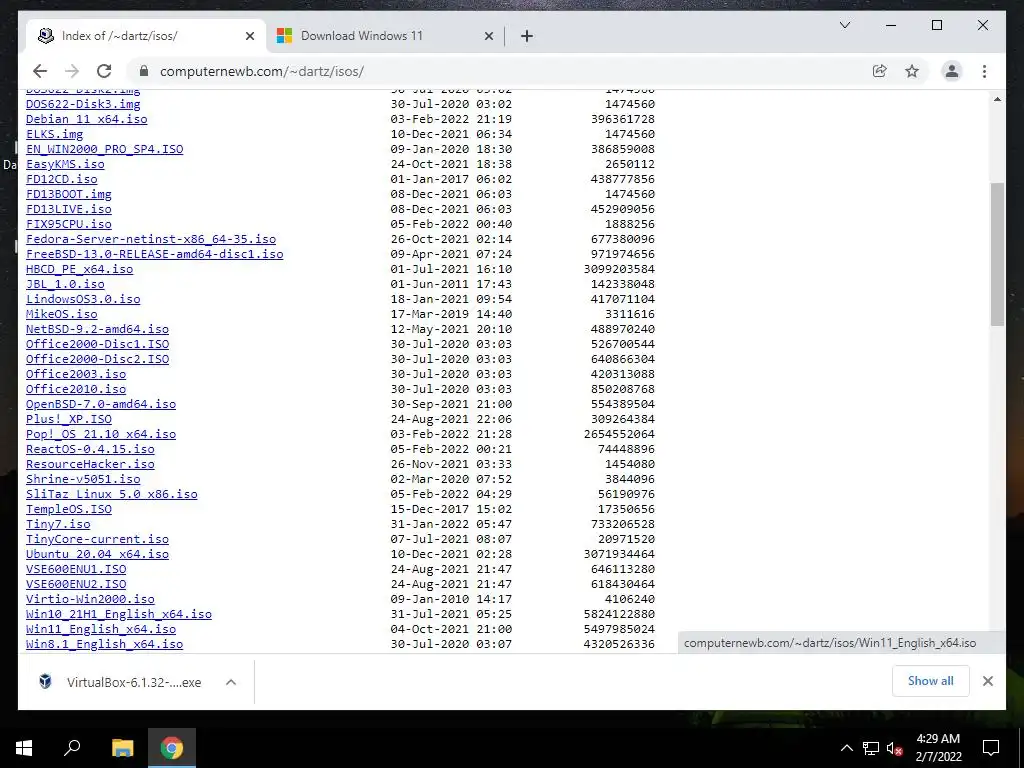Expand VirtualBox download options chevron

click(231, 682)
